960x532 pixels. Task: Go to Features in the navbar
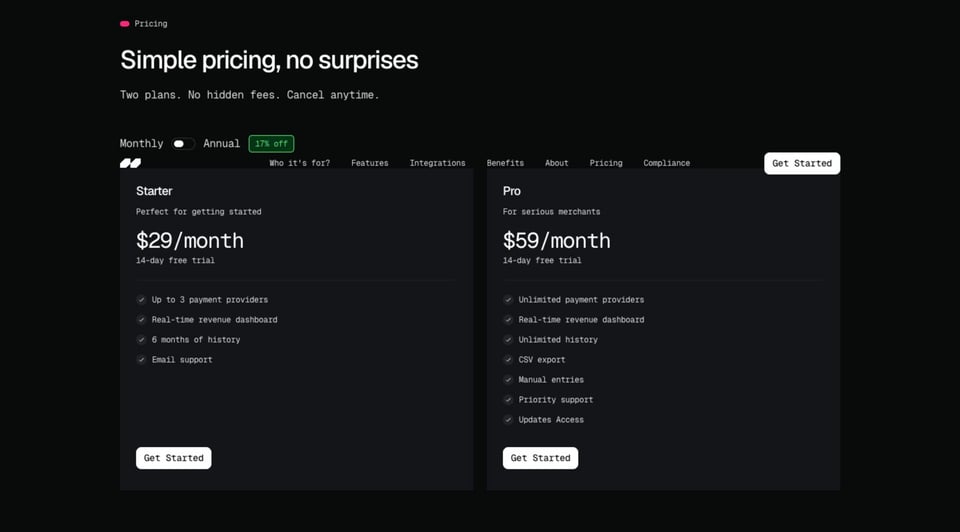[x=370, y=163]
